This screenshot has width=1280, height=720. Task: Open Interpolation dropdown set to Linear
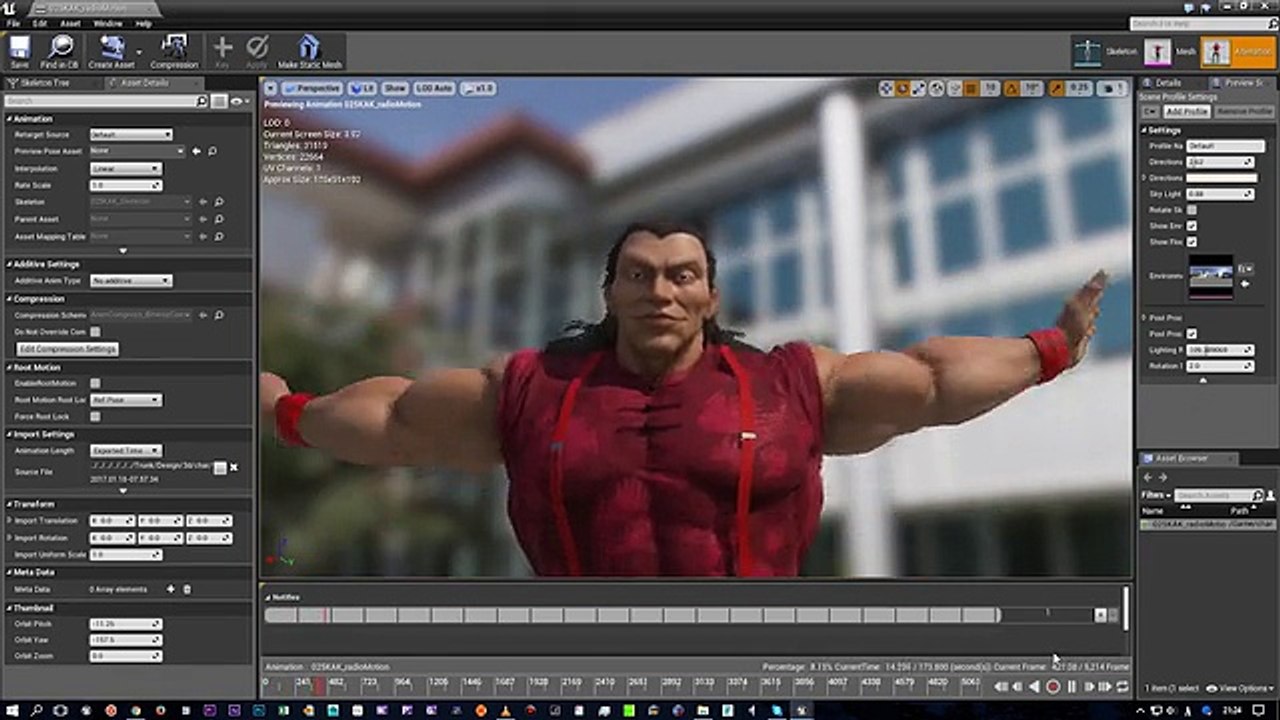tap(125, 169)
